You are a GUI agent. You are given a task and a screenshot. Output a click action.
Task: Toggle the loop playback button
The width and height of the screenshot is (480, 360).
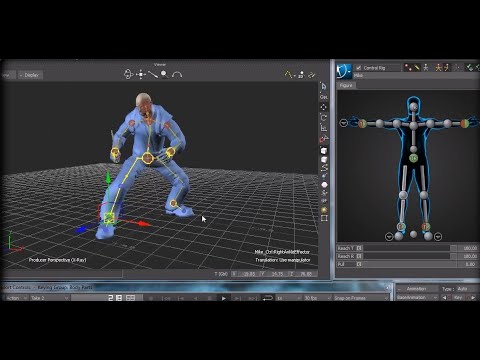(x=268, y=298)
